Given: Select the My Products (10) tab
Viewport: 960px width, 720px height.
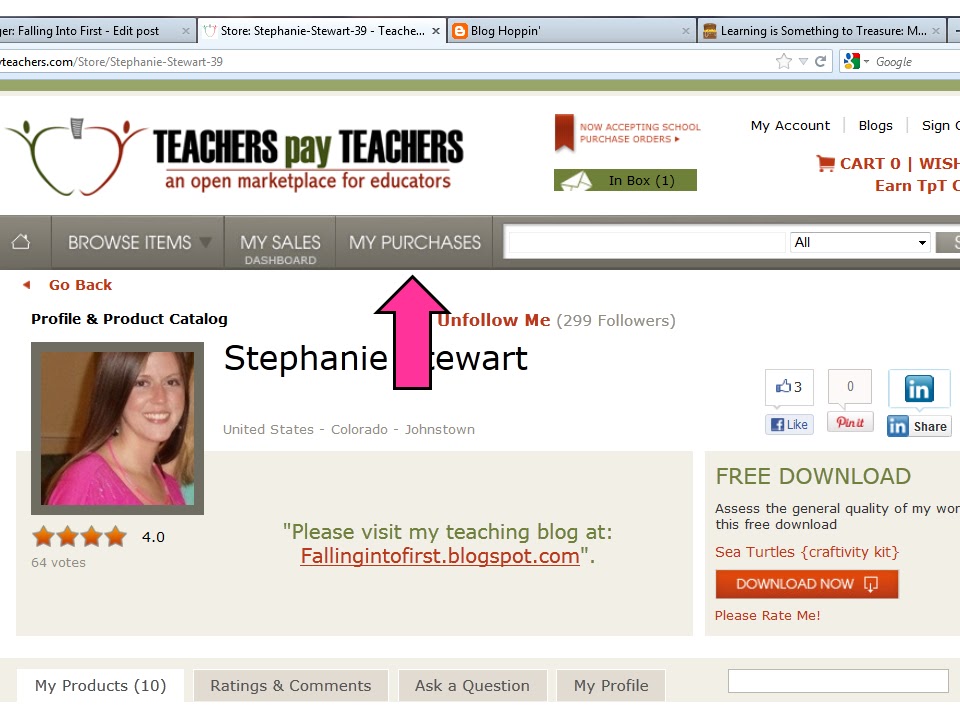Looking at the screenshot, I should [x=100, y=686].
